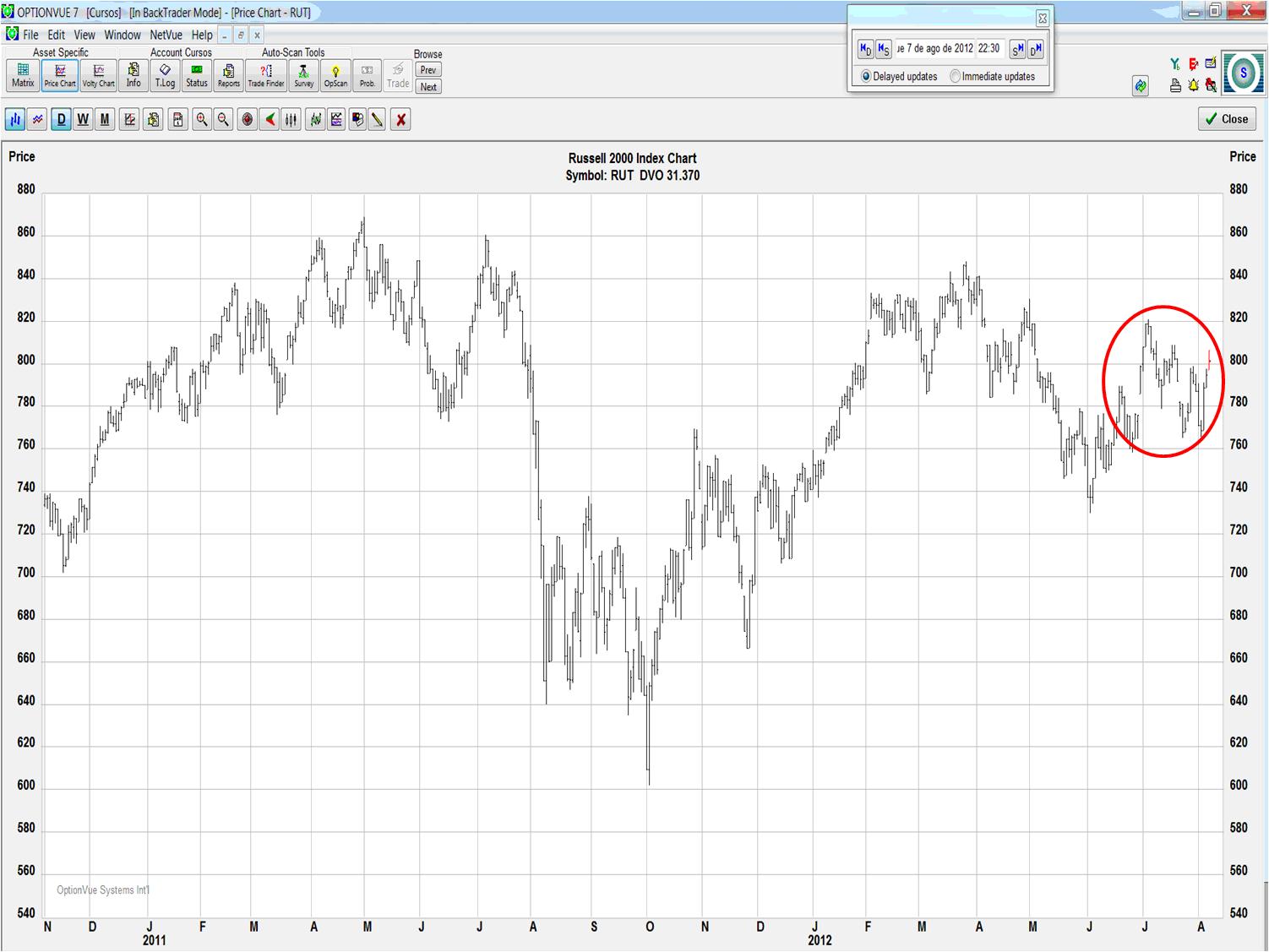Image resolution: width=1269 pixels, height=952 pixels.
Task: Click the clipboard document icon in the chart toolbar
Action: (x=153, y=120)
